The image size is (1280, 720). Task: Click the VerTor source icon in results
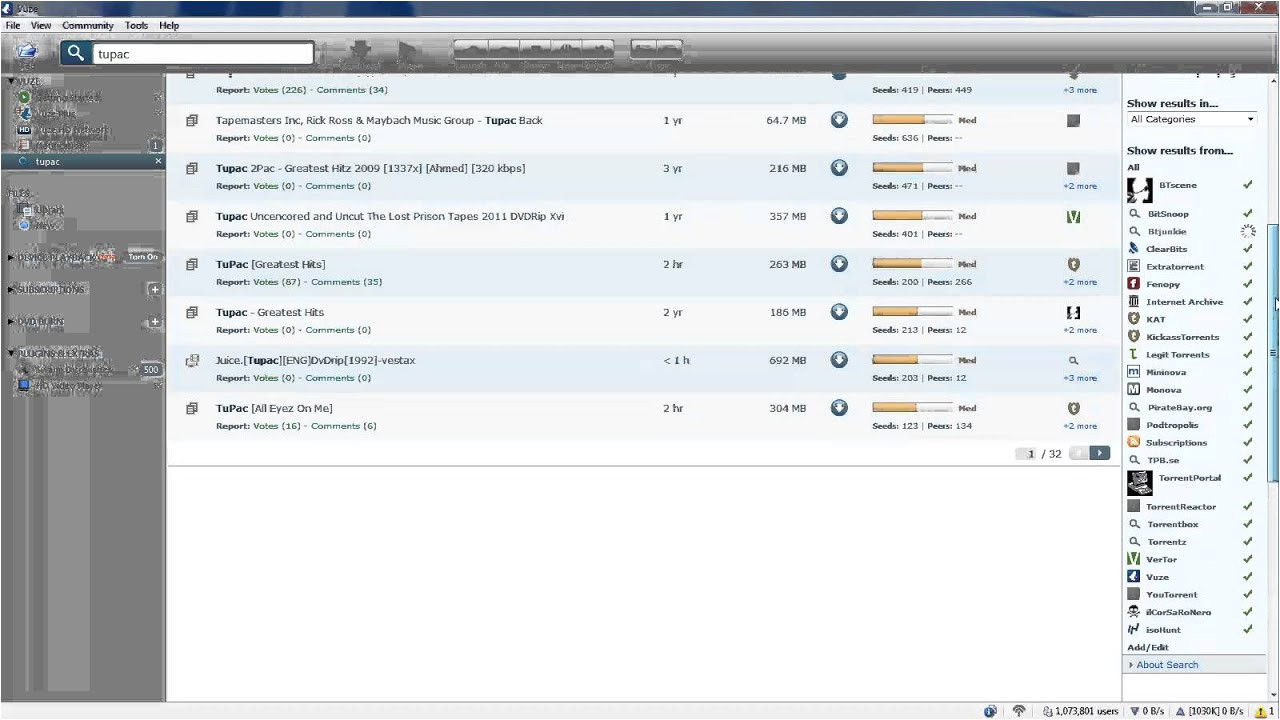click(1073, 216)
